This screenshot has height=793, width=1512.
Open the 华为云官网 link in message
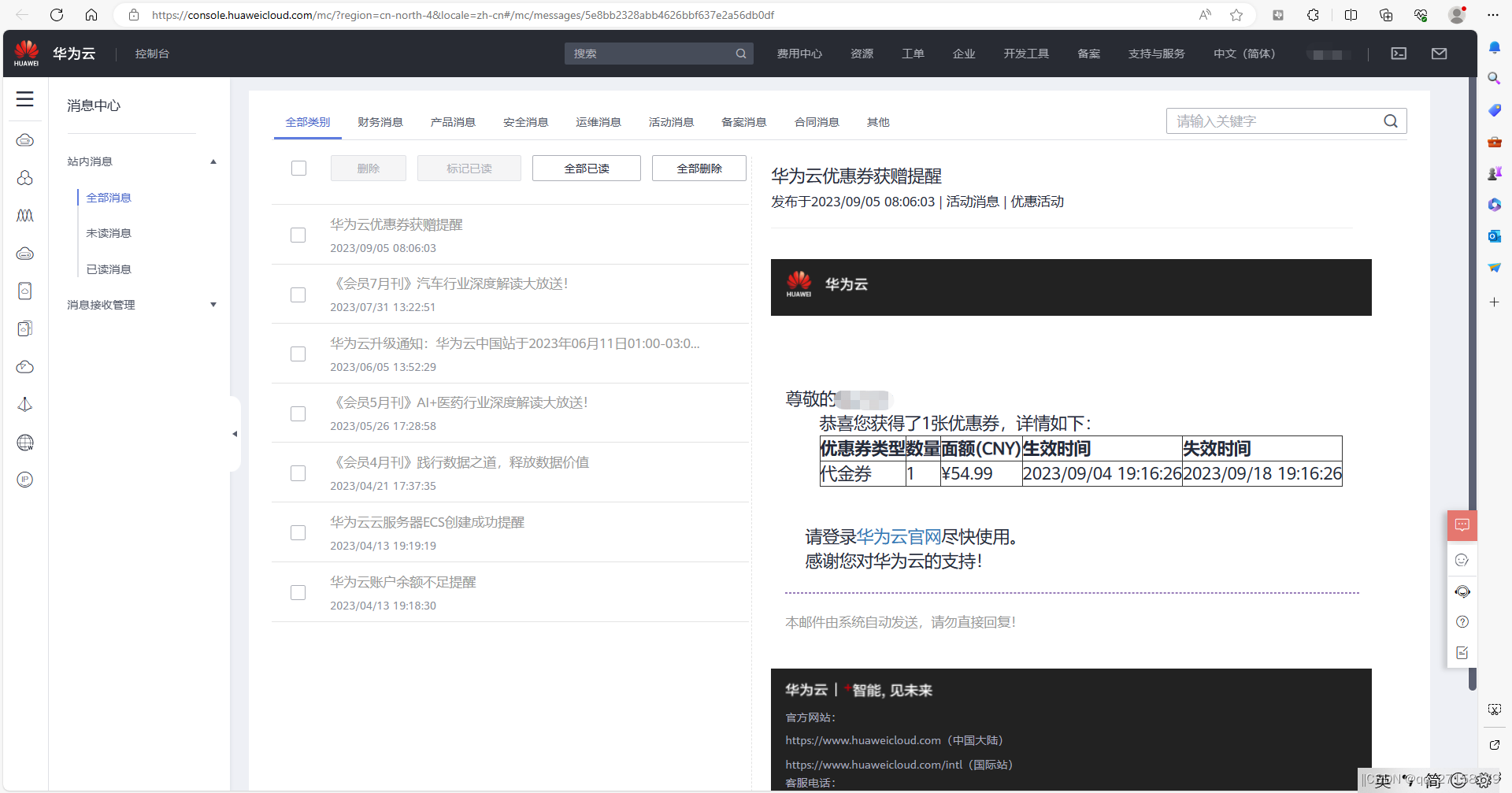point(899,537)
